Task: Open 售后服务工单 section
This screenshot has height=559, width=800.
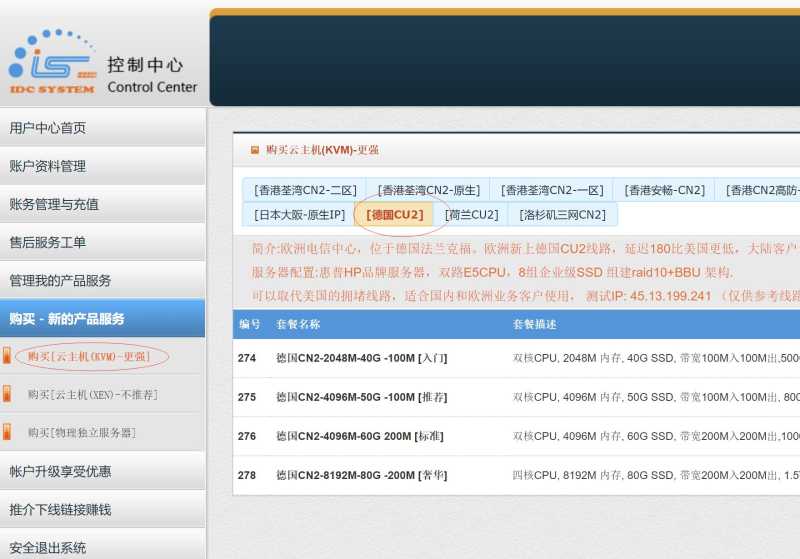Action: tap(103, 242)
